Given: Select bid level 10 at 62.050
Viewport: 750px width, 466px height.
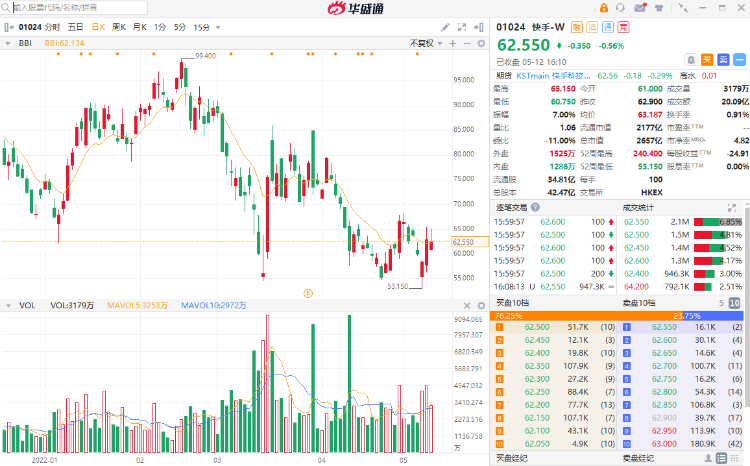Looking at the screenshot, I should [555, 444].
